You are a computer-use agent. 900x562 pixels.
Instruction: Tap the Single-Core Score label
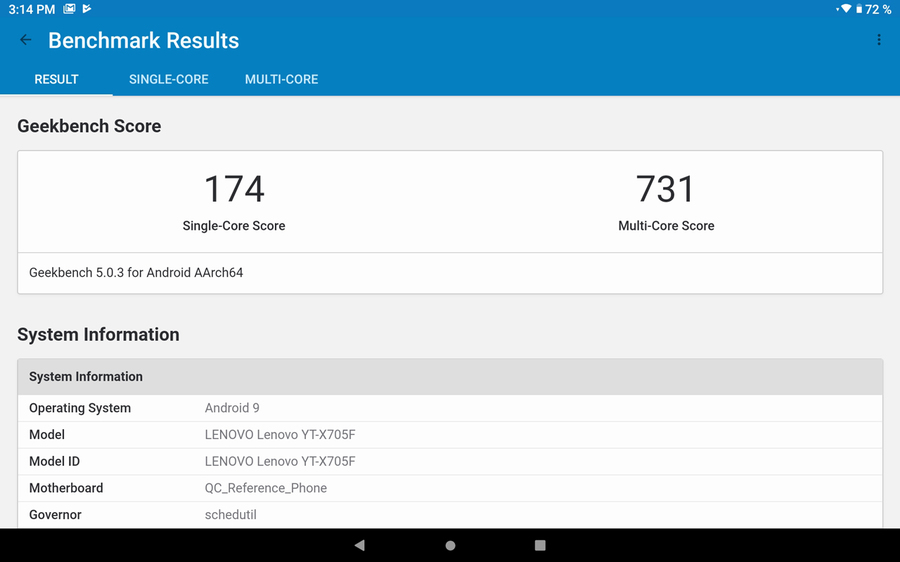(x=234, y=226)
